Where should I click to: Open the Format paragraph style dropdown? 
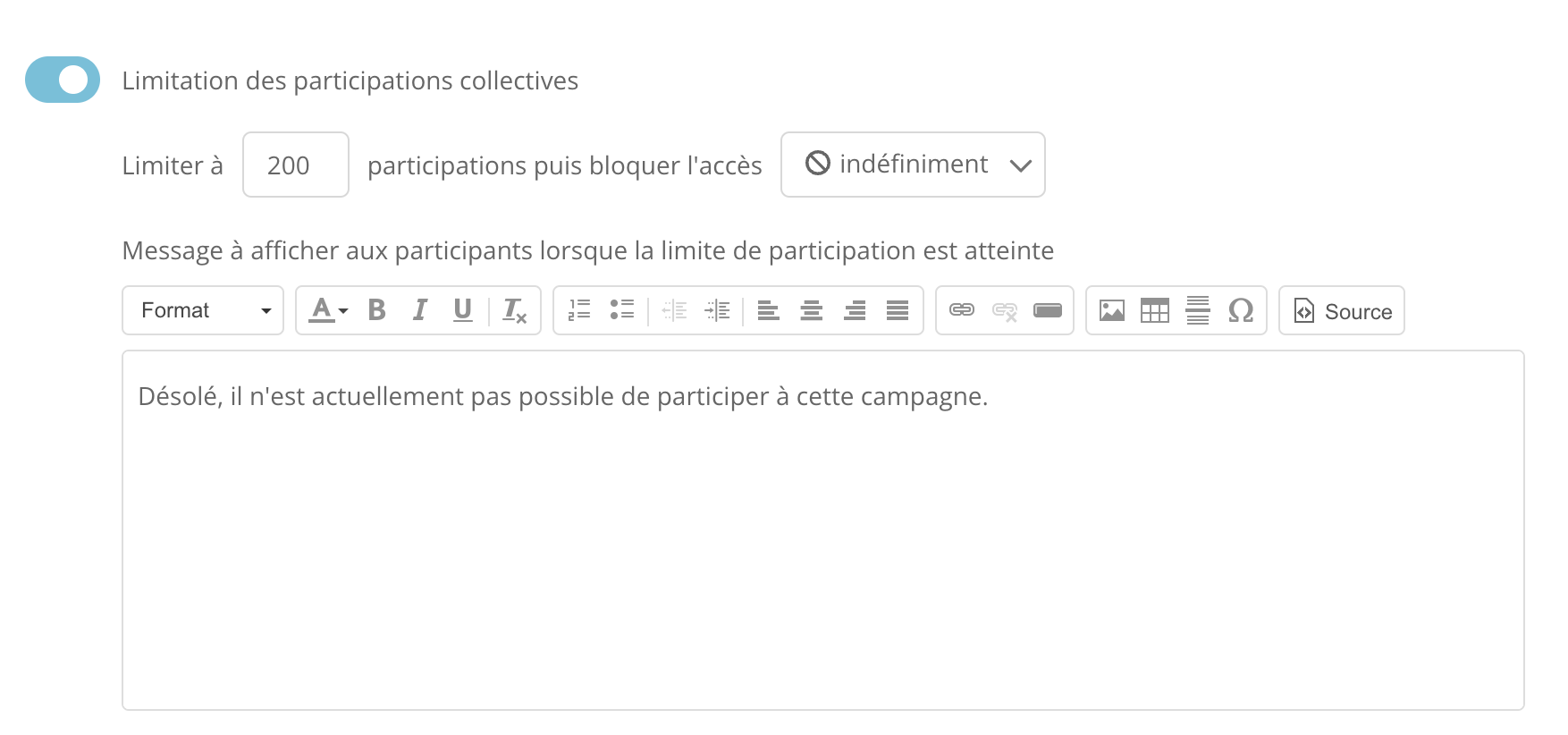pyautogui.click(x=201, y=310)
